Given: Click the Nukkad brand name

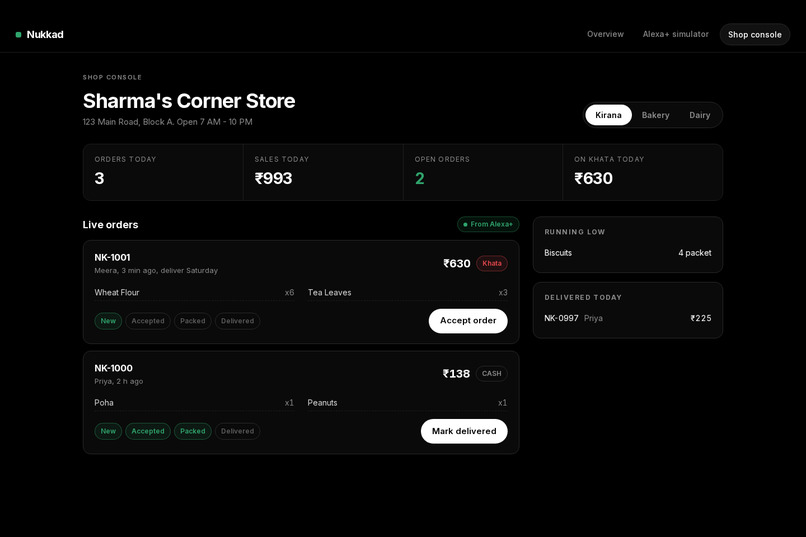Looking at the screenshot, I should tap(45, 34).
